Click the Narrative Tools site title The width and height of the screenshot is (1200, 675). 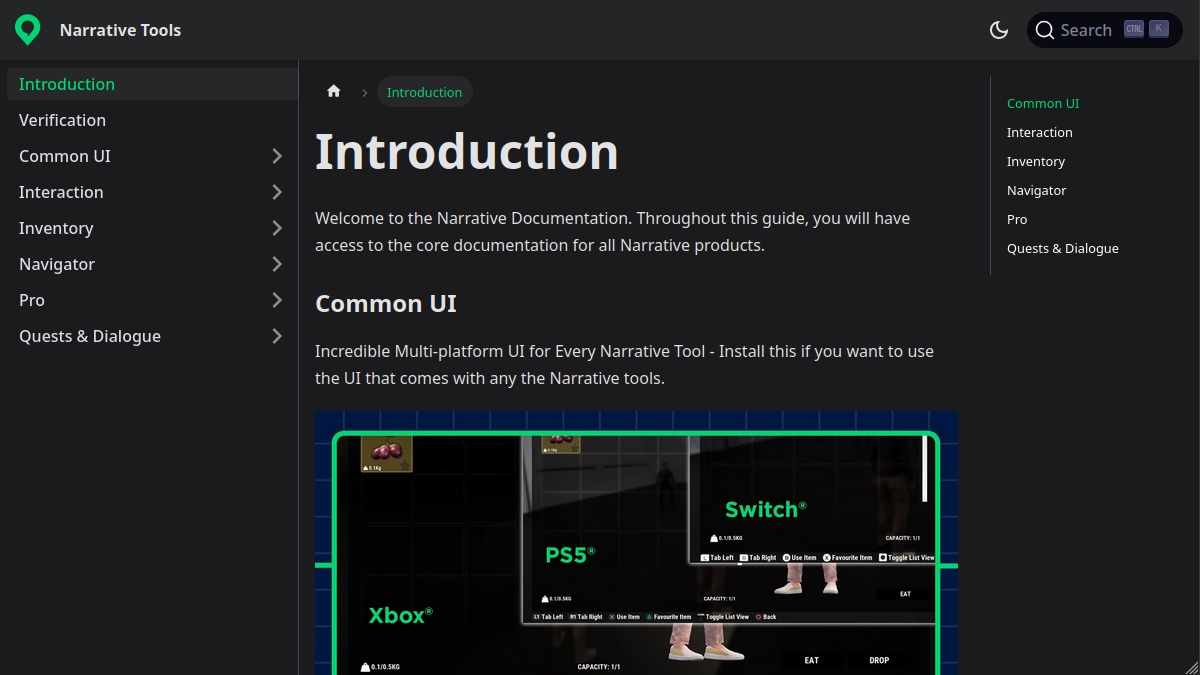click(120, 30)
